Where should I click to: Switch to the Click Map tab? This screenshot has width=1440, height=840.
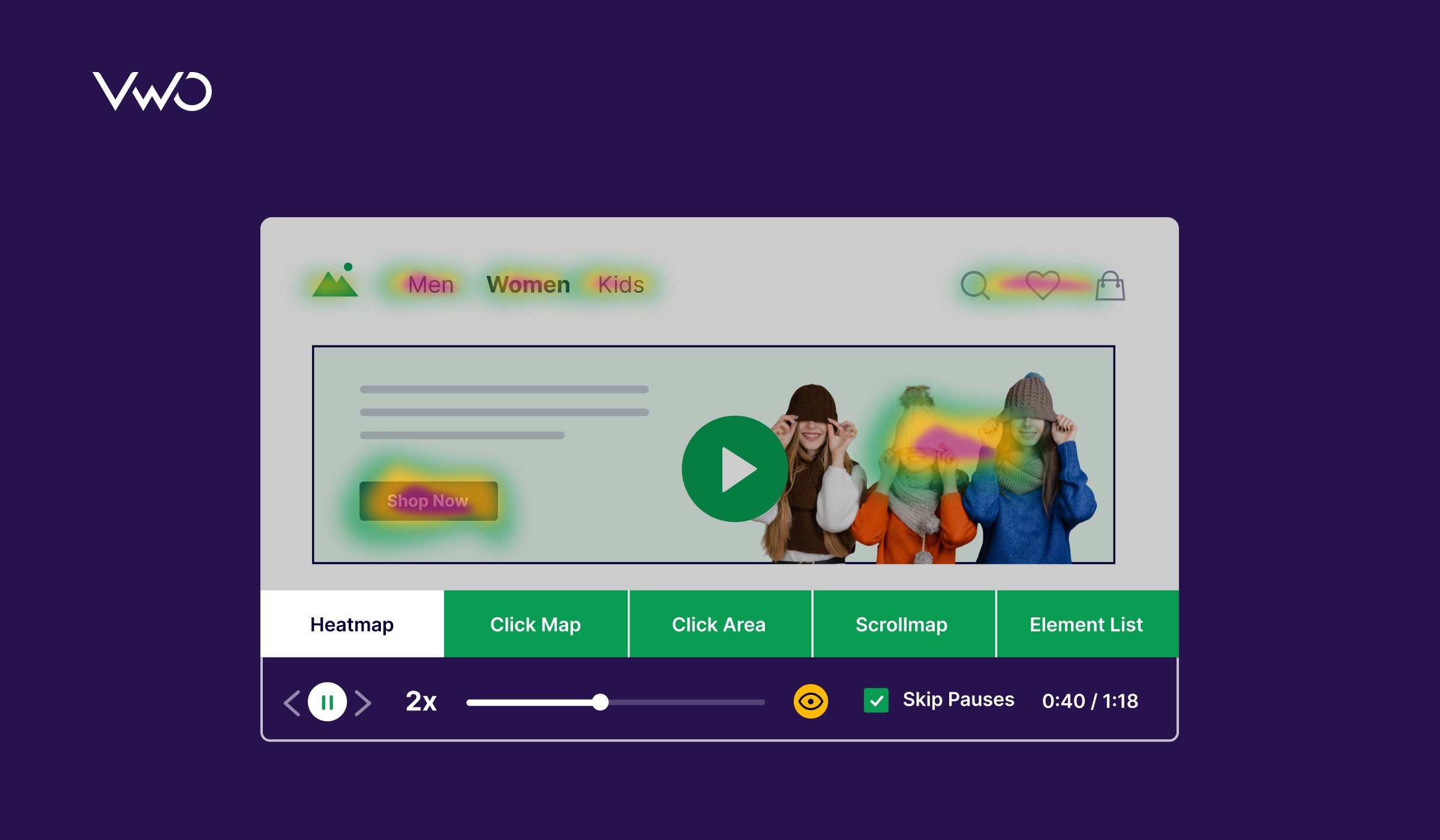pos(535,625)
